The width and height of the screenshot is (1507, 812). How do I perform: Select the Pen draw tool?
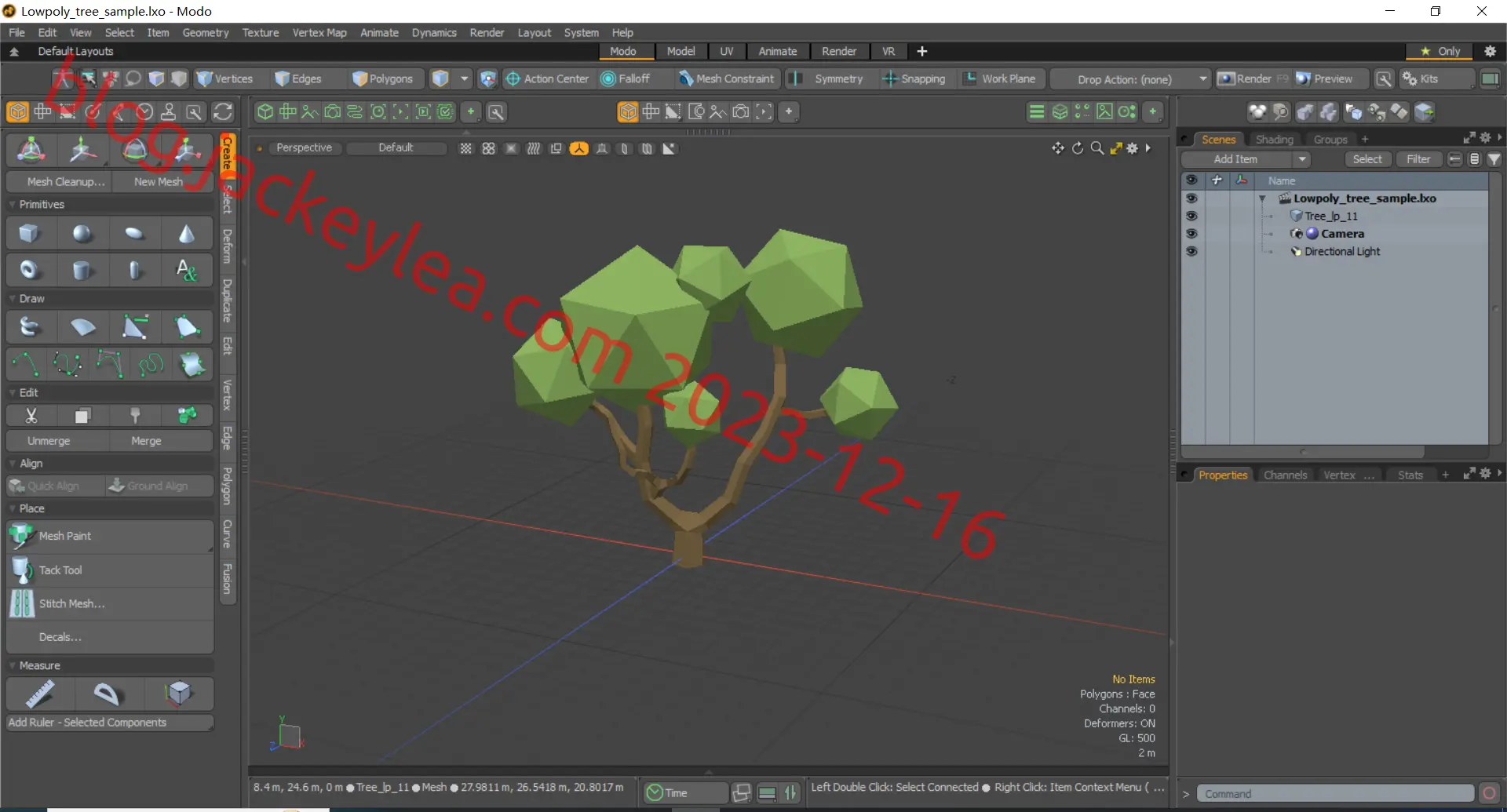coord(135,327)
